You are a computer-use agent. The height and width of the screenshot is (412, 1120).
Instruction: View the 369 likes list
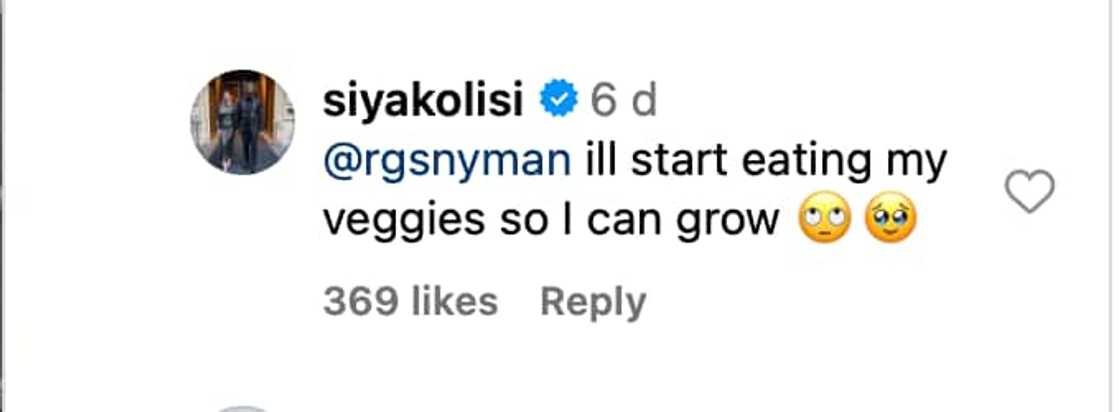click(x=410, y=301)
